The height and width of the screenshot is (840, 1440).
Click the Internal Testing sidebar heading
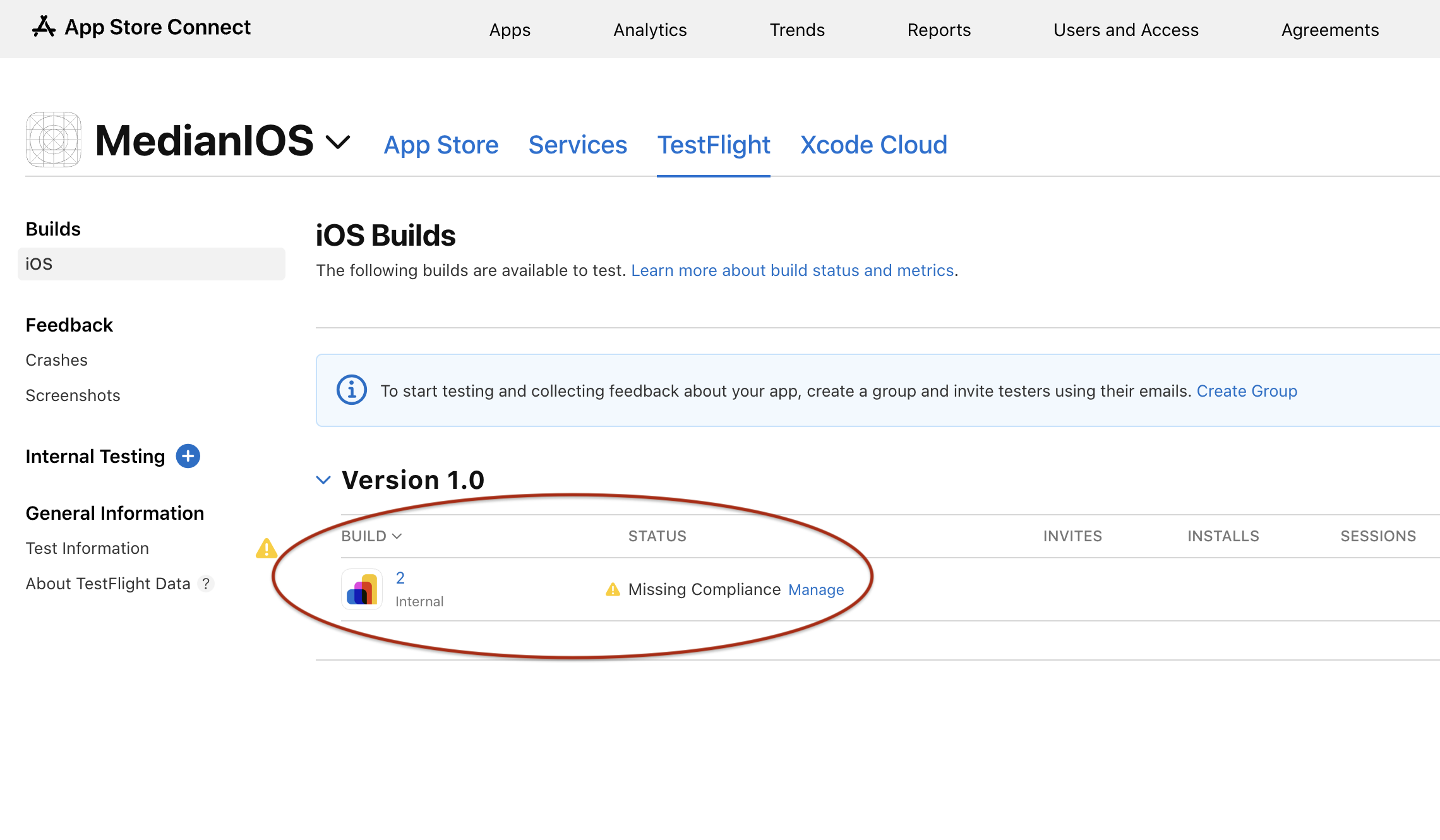coord(95,456)
